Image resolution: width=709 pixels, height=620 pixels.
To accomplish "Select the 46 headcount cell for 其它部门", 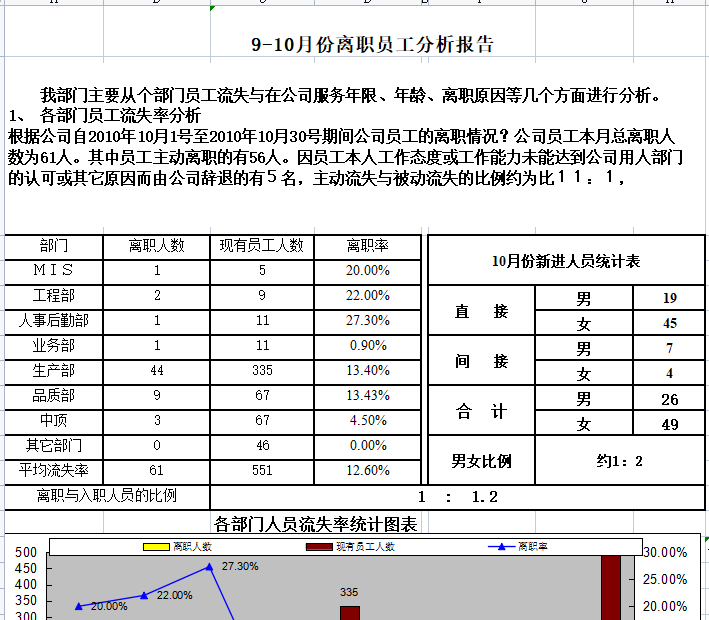I will (x=262, y=447).
